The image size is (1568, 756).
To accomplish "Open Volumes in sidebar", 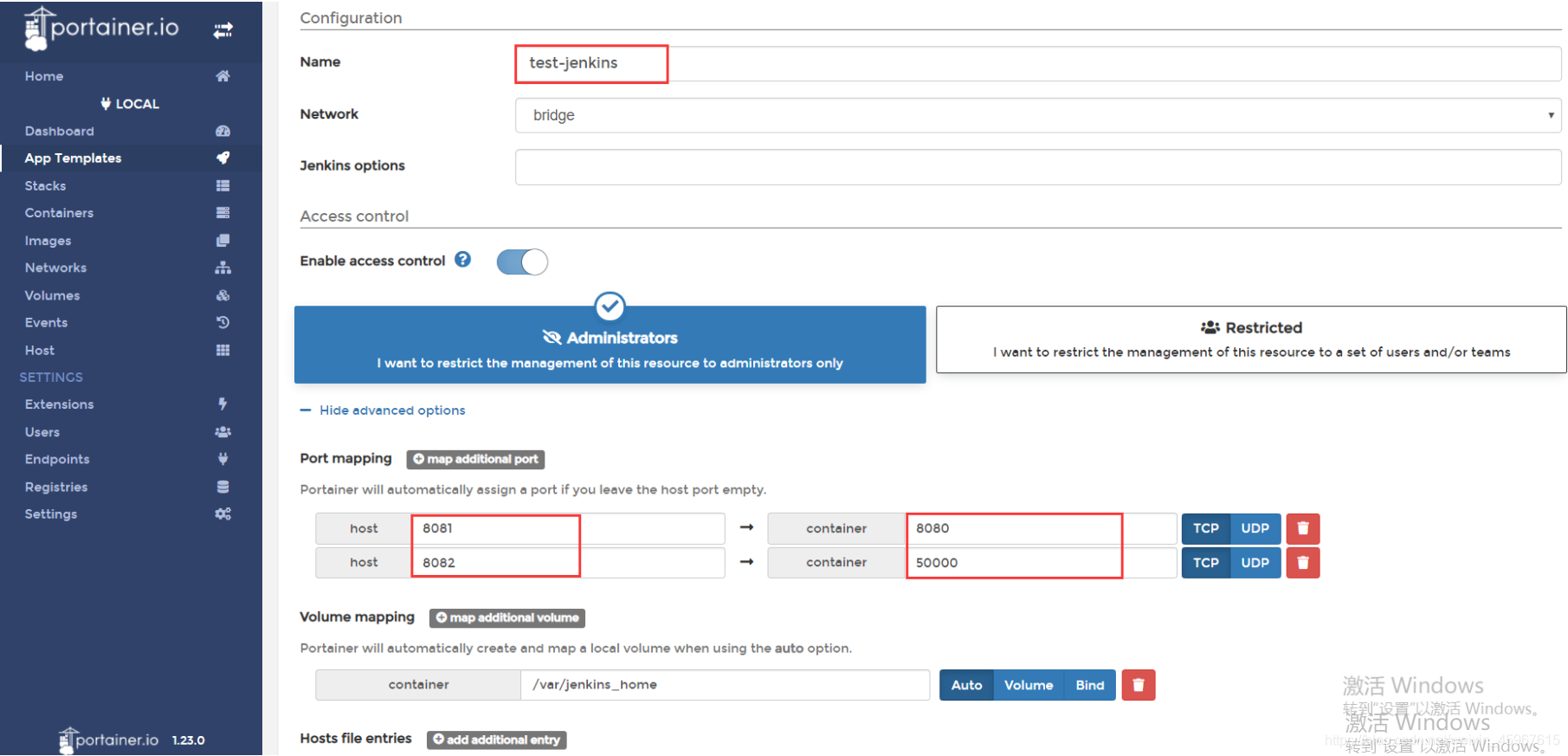I will coord(52,295).
